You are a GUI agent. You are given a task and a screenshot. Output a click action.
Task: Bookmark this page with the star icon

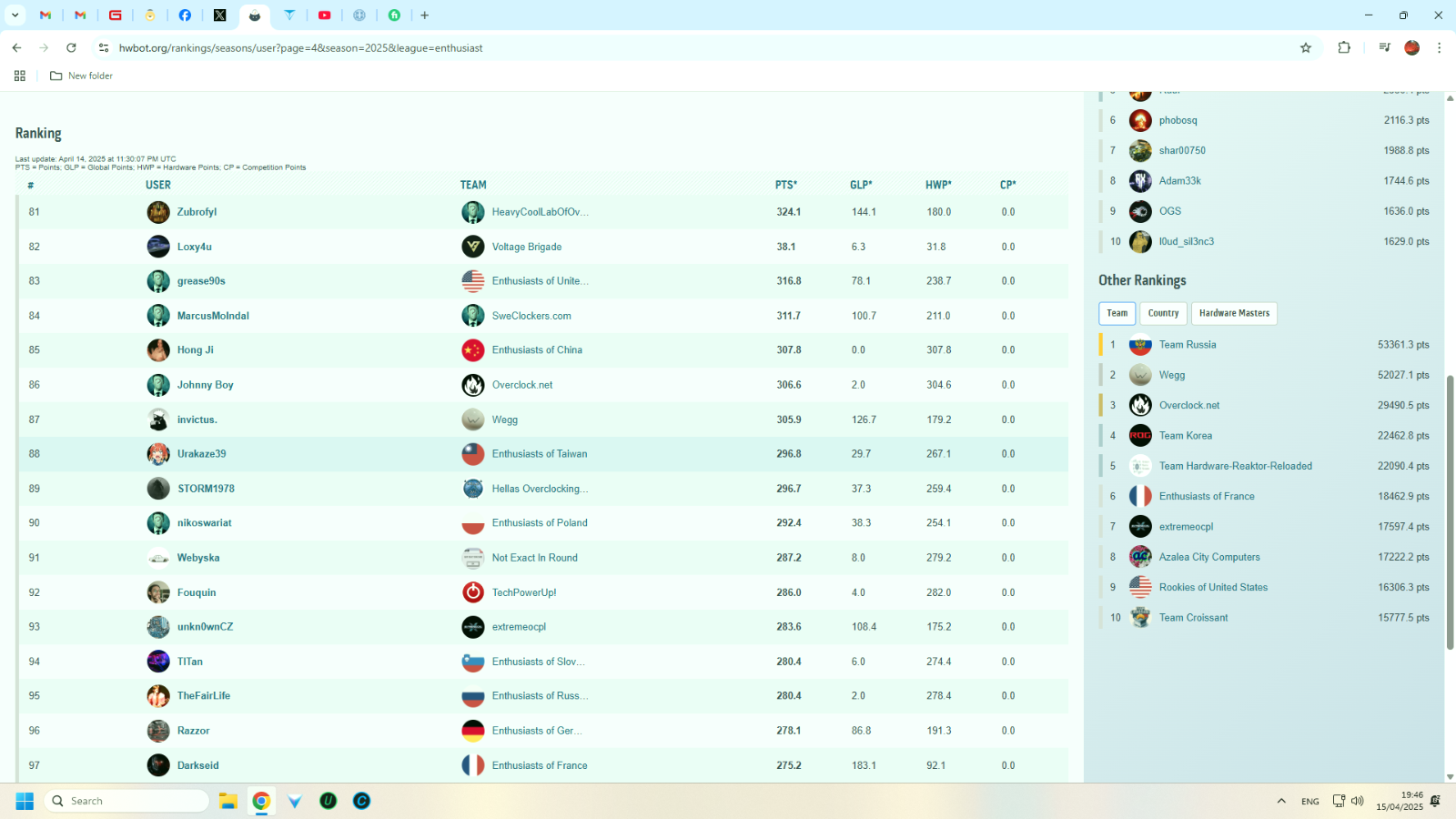tap(1306, 47)
